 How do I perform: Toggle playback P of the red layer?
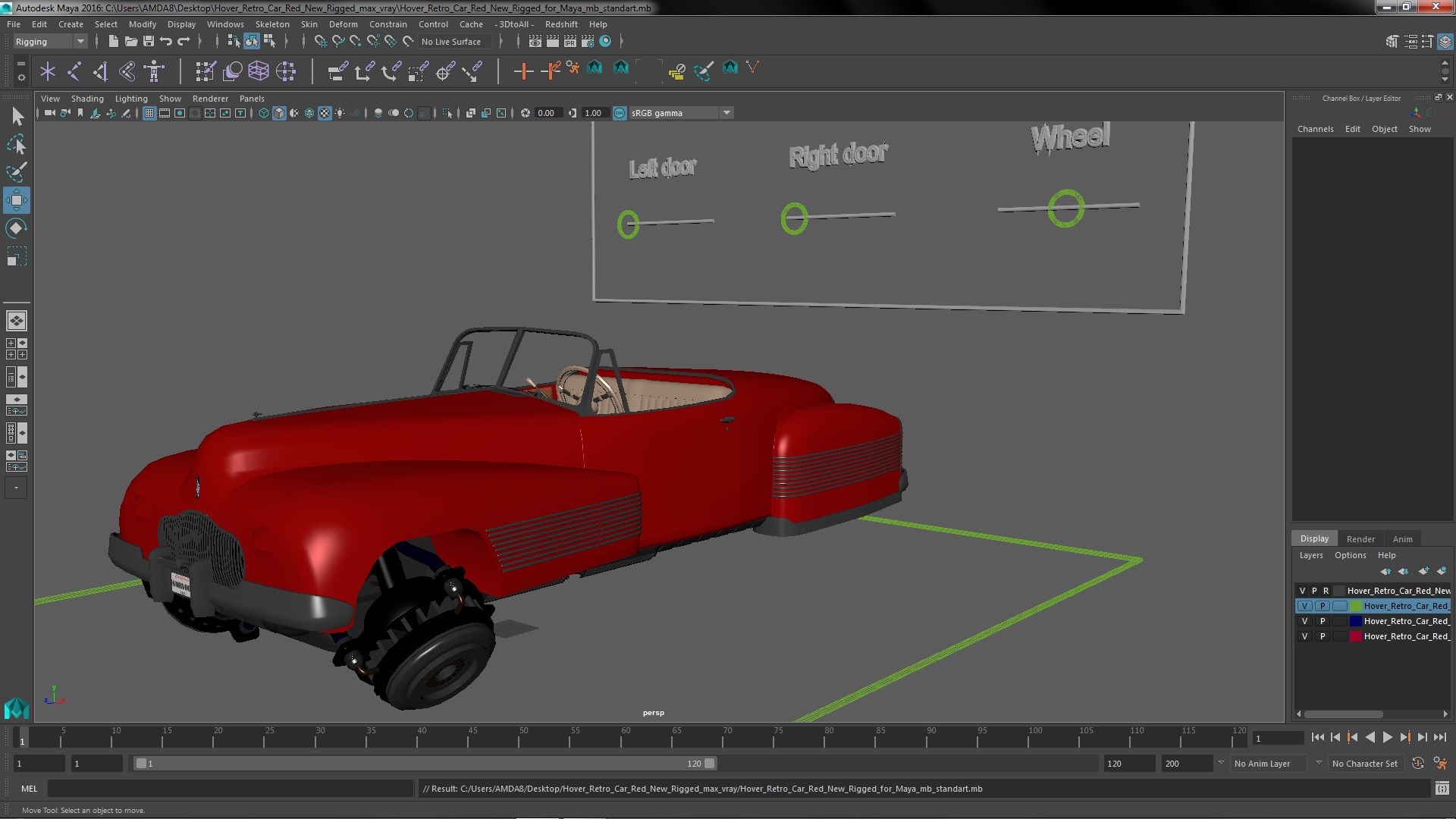[1323, 636]
